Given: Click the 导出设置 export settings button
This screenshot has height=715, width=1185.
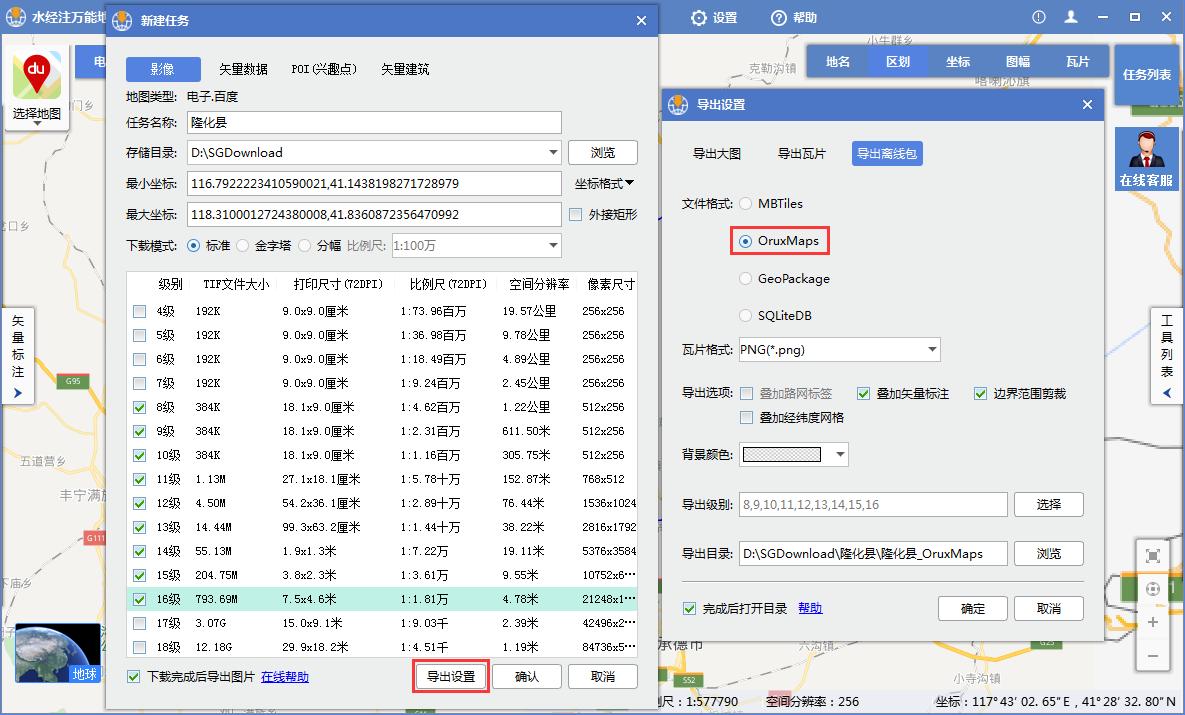Looking at the screenshot, I should [x=451, y=676].
